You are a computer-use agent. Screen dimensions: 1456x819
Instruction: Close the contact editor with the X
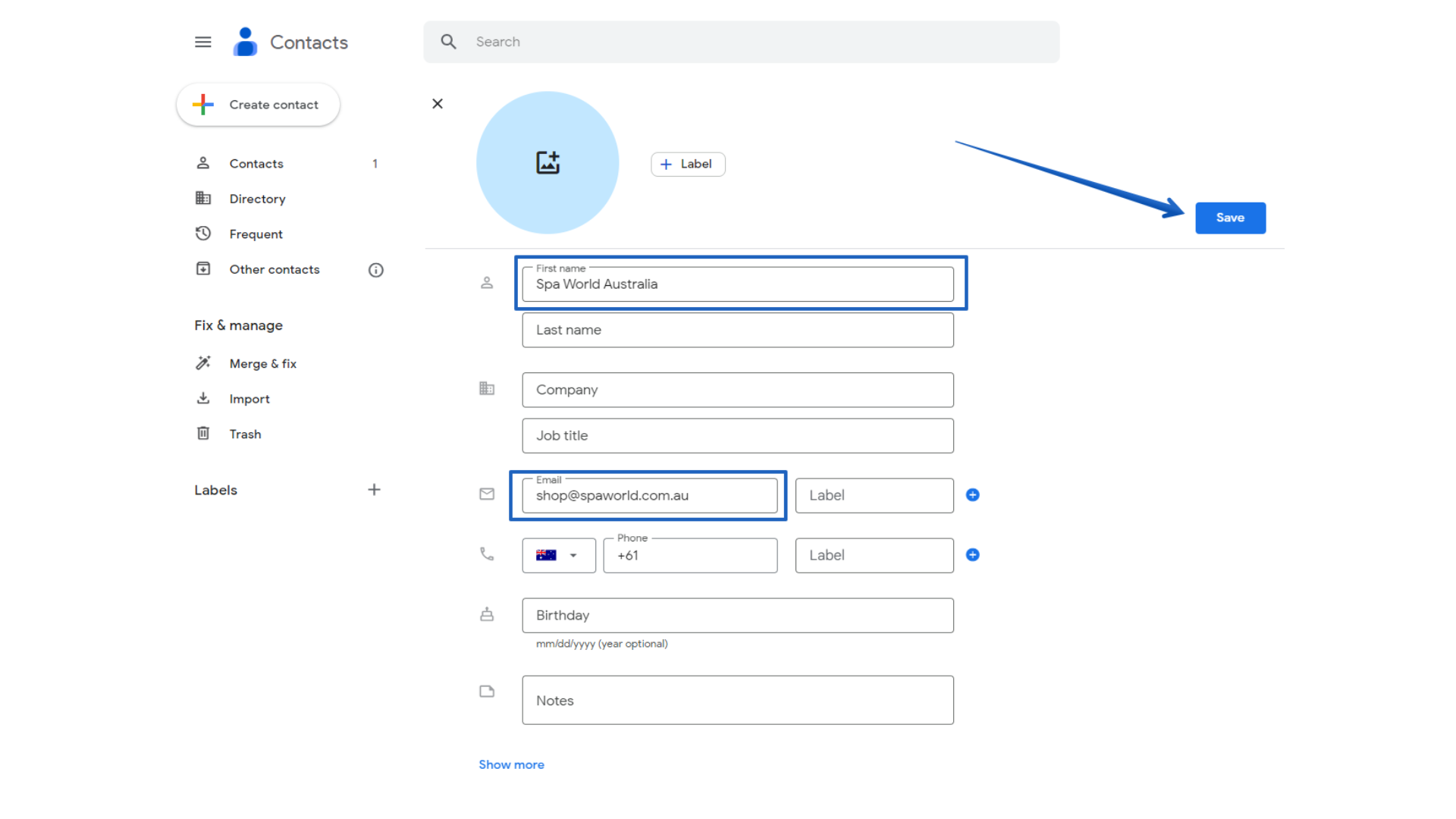point(438,104)
